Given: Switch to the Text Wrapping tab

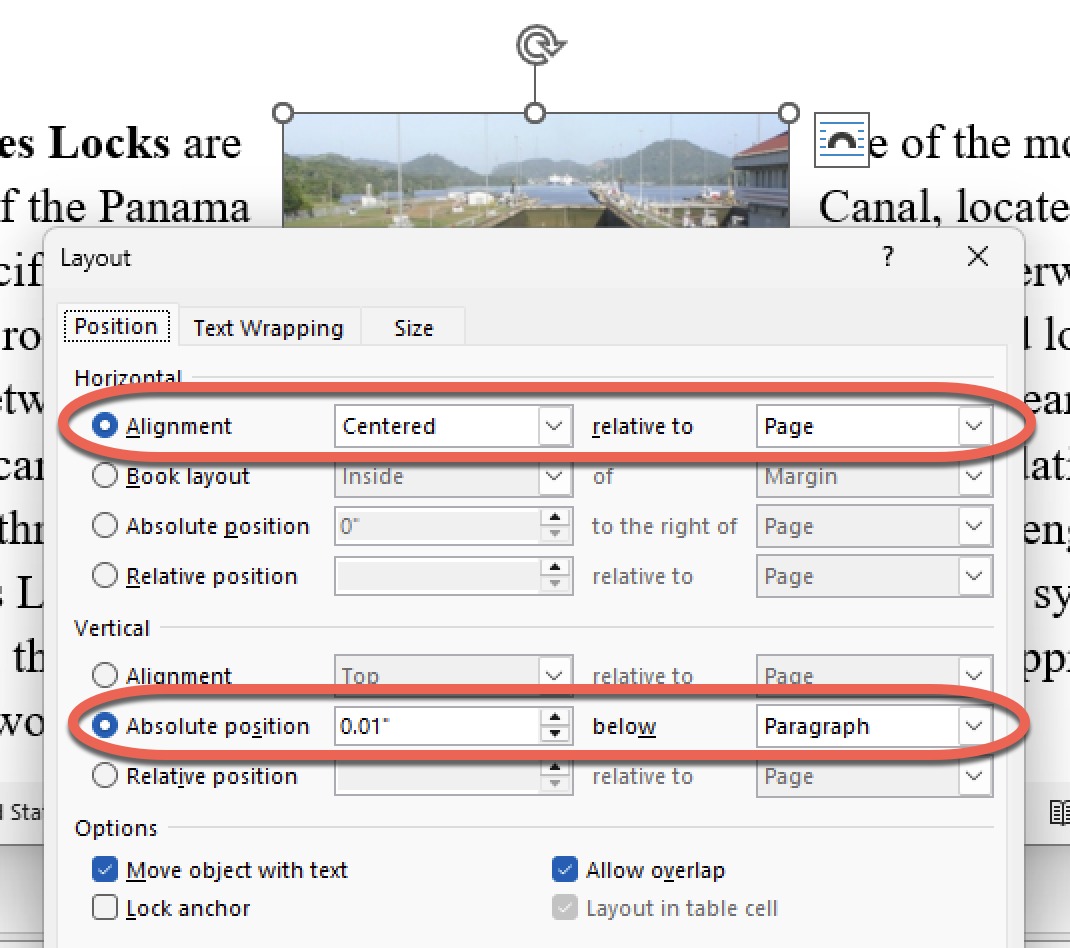Looking at the screenshot, I should point(268,328).
